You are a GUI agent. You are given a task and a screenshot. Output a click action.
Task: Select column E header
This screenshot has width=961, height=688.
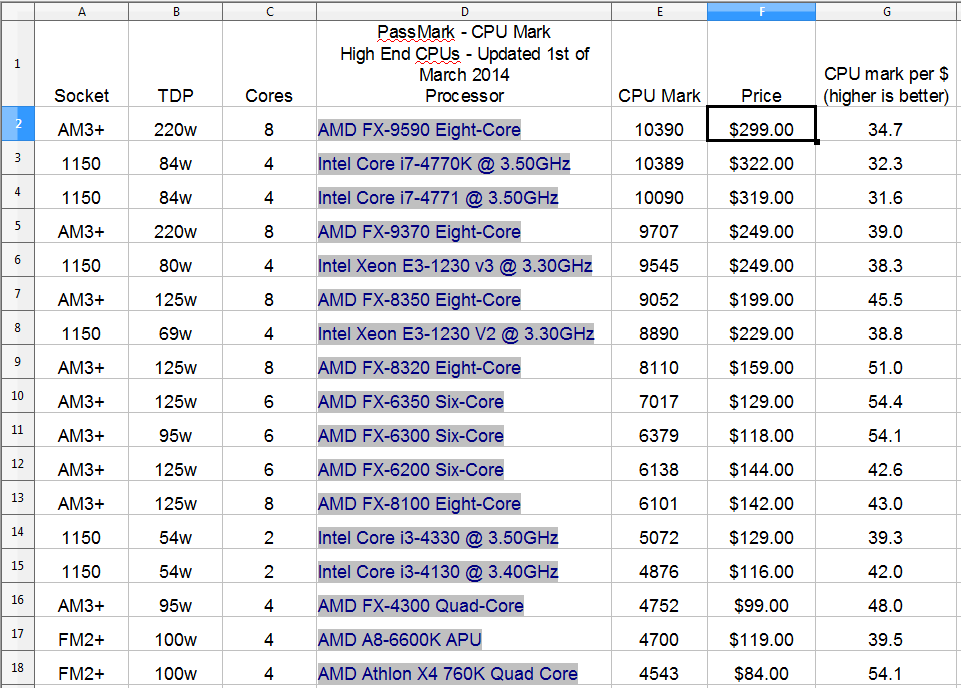coord(659,12)
